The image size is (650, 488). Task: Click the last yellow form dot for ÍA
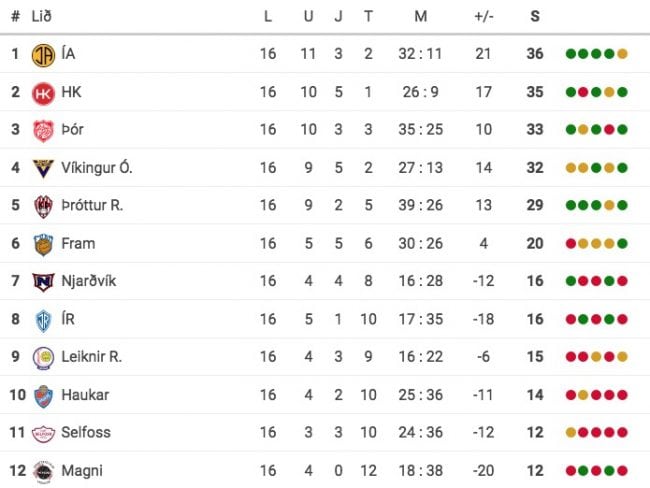coord(622,54)
